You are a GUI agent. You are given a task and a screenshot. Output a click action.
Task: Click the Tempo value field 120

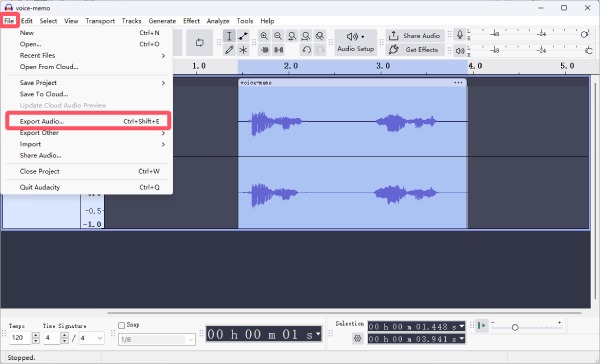(x=20, y=338)
